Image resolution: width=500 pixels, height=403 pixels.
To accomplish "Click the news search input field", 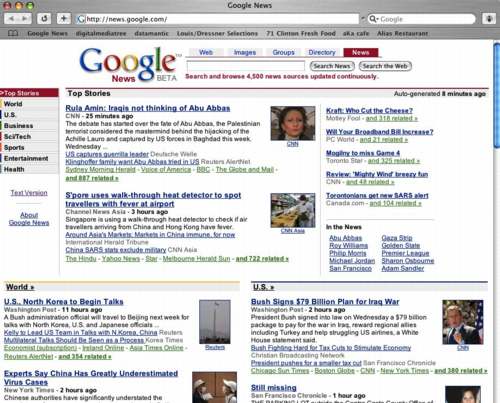I will click(x=246, y=66).
